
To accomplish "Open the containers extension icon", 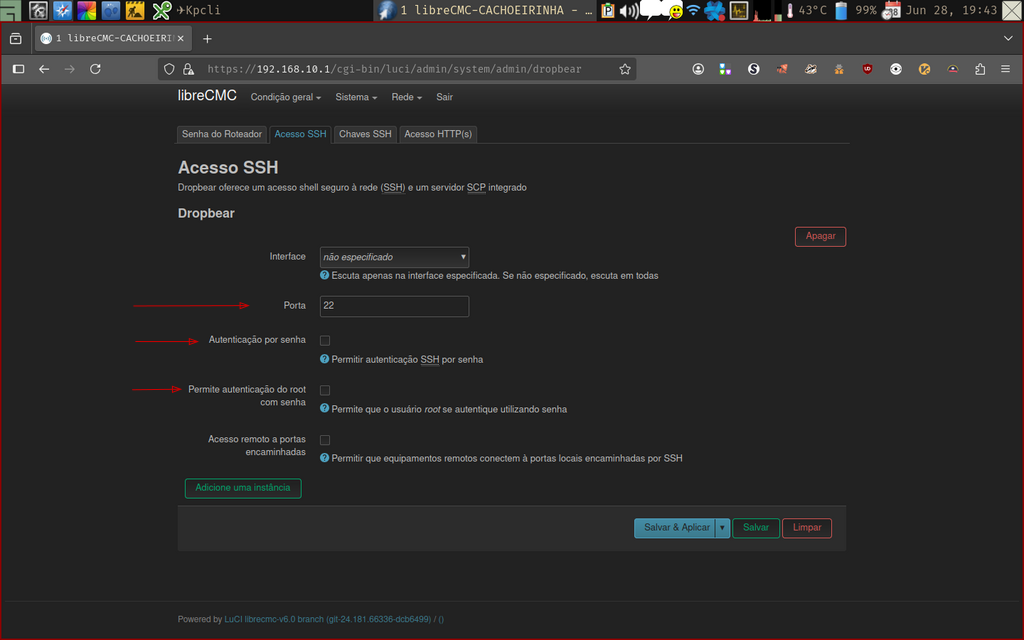I will (x=725, y=69).
